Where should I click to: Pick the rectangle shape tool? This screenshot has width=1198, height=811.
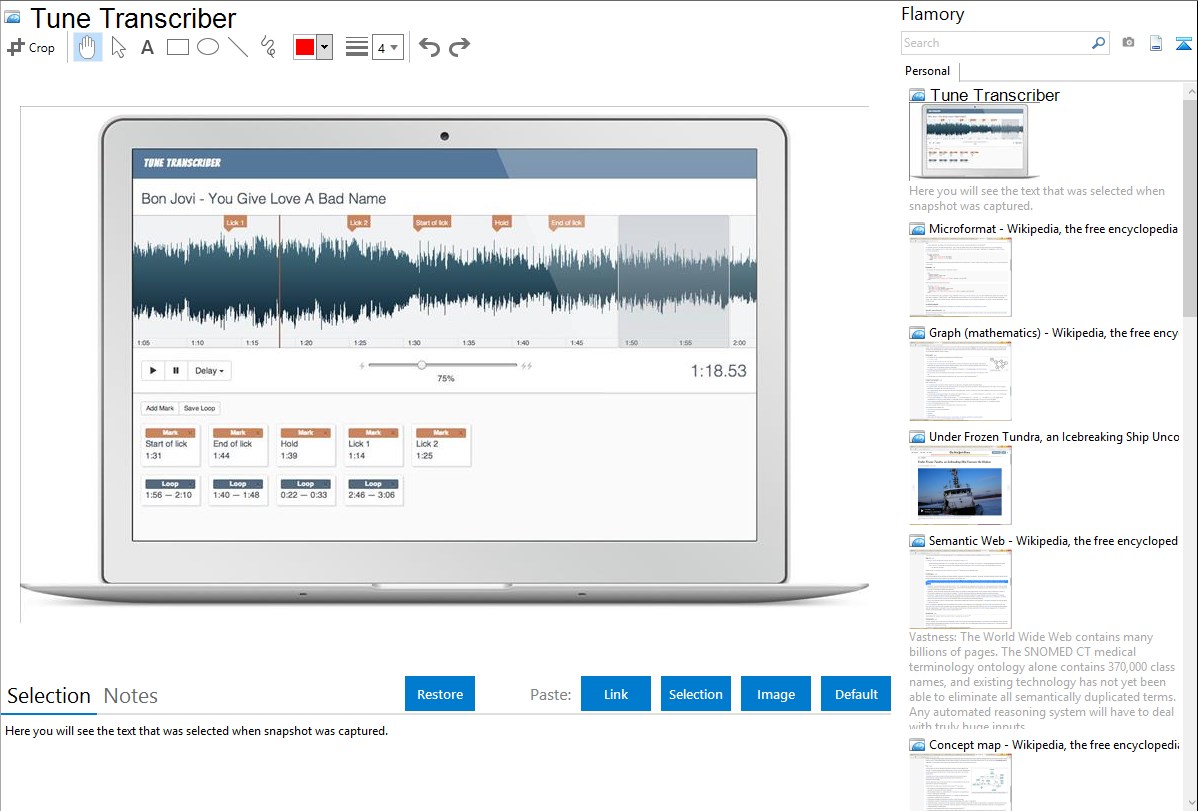tap(177, 47)
